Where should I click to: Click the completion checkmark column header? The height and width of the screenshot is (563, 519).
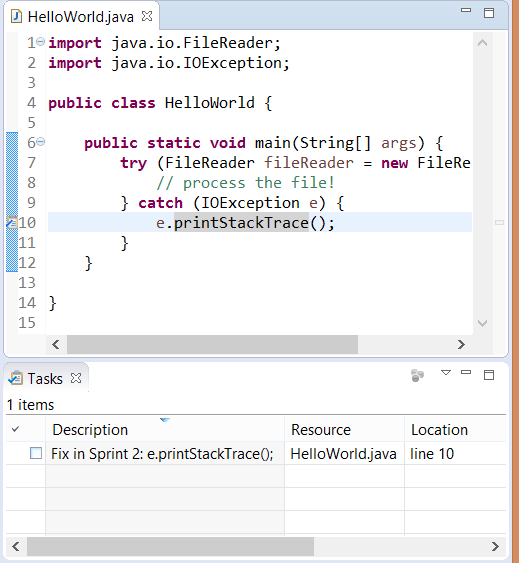15,429
